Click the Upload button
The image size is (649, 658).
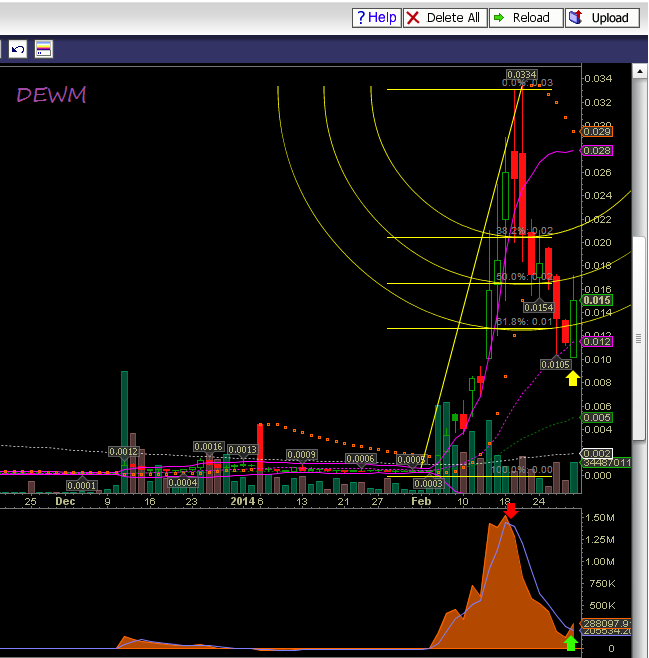point(602,17)
